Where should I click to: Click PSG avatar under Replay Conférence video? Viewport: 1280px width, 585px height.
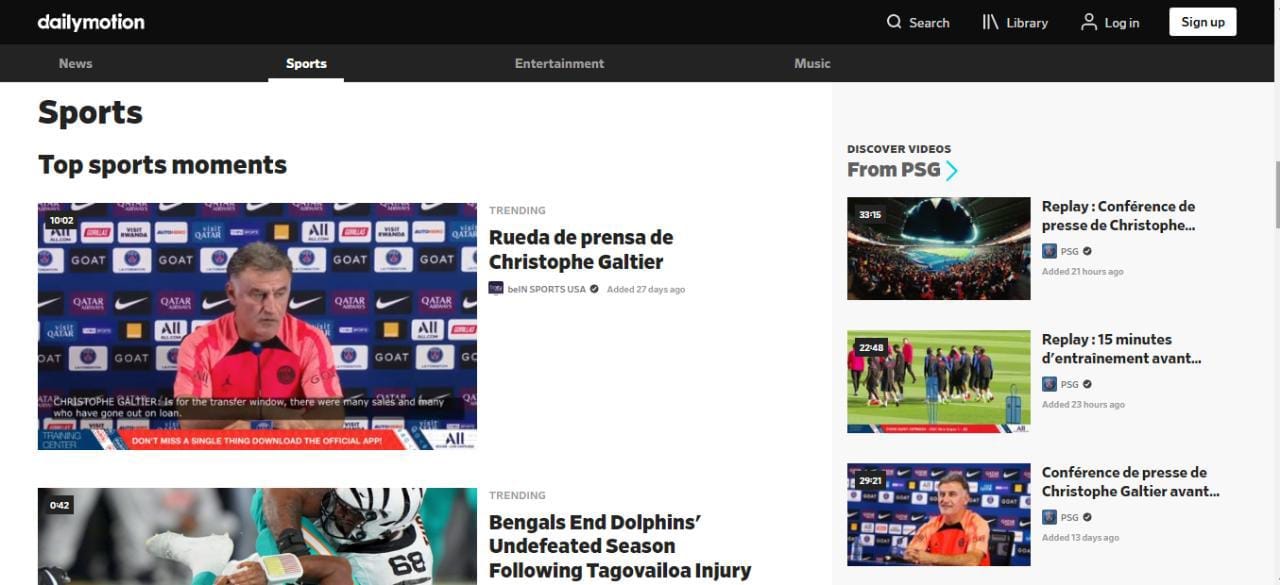point(1049,251)
